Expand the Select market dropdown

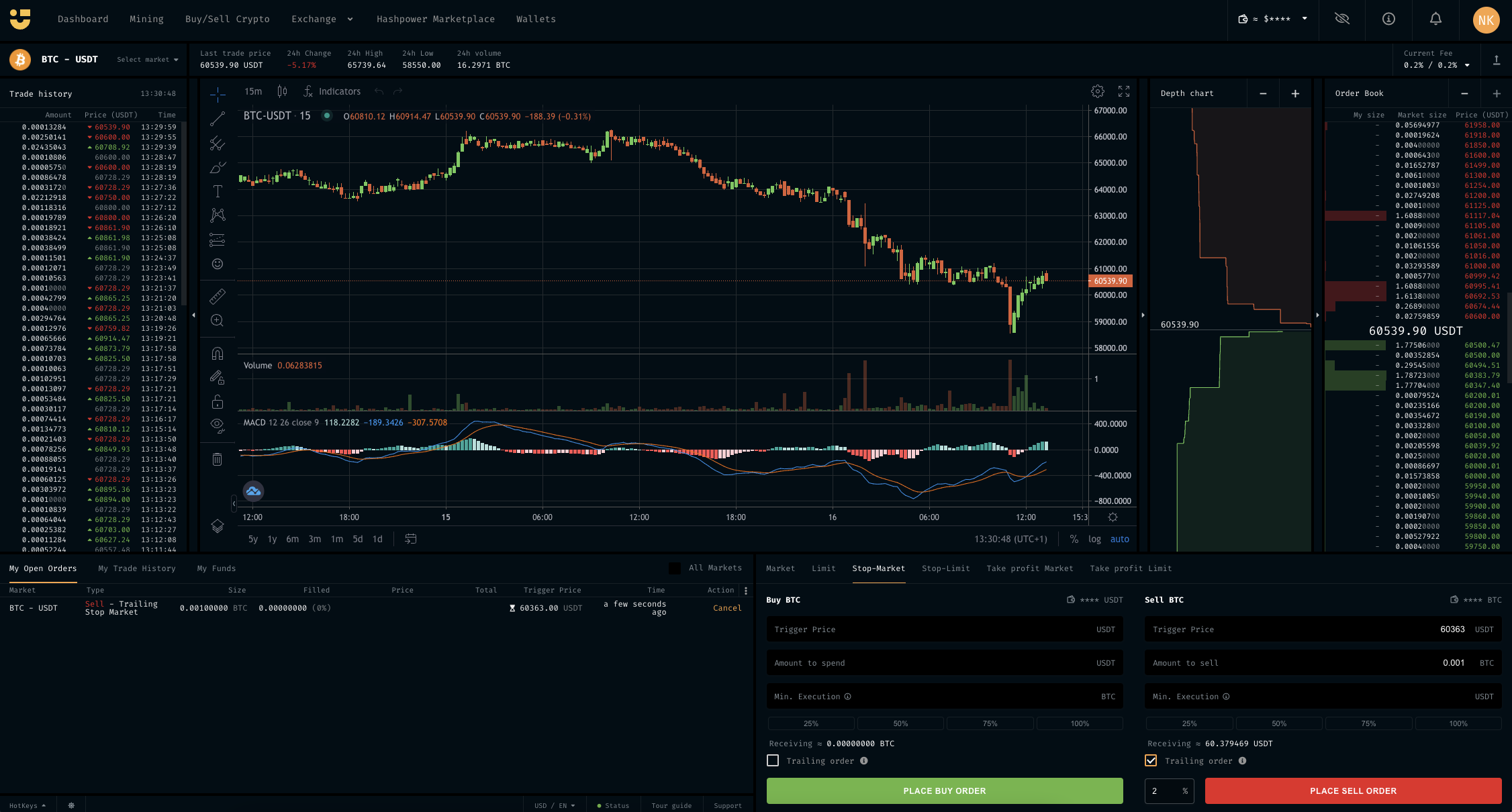pyautogui.click(x=148, y=60)
